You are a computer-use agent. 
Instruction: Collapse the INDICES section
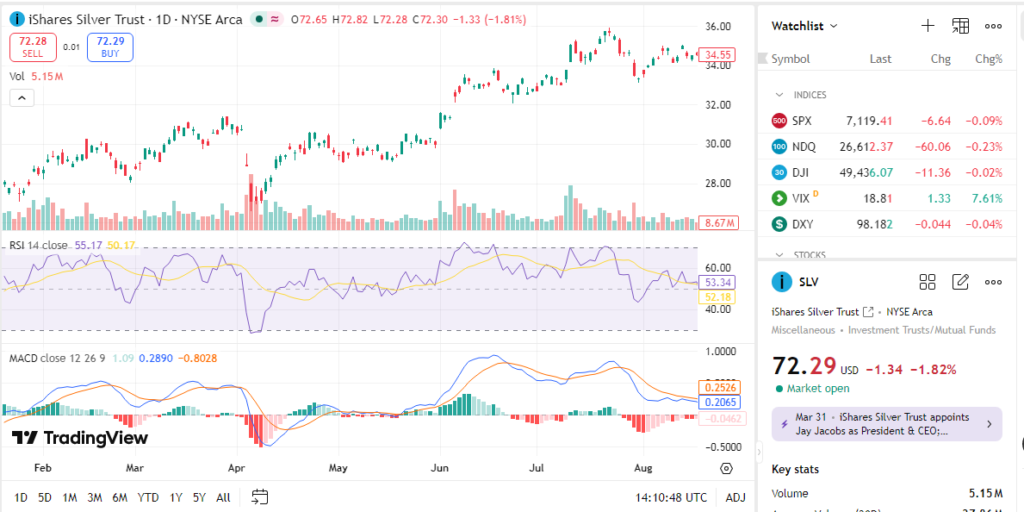pos(780,95)
